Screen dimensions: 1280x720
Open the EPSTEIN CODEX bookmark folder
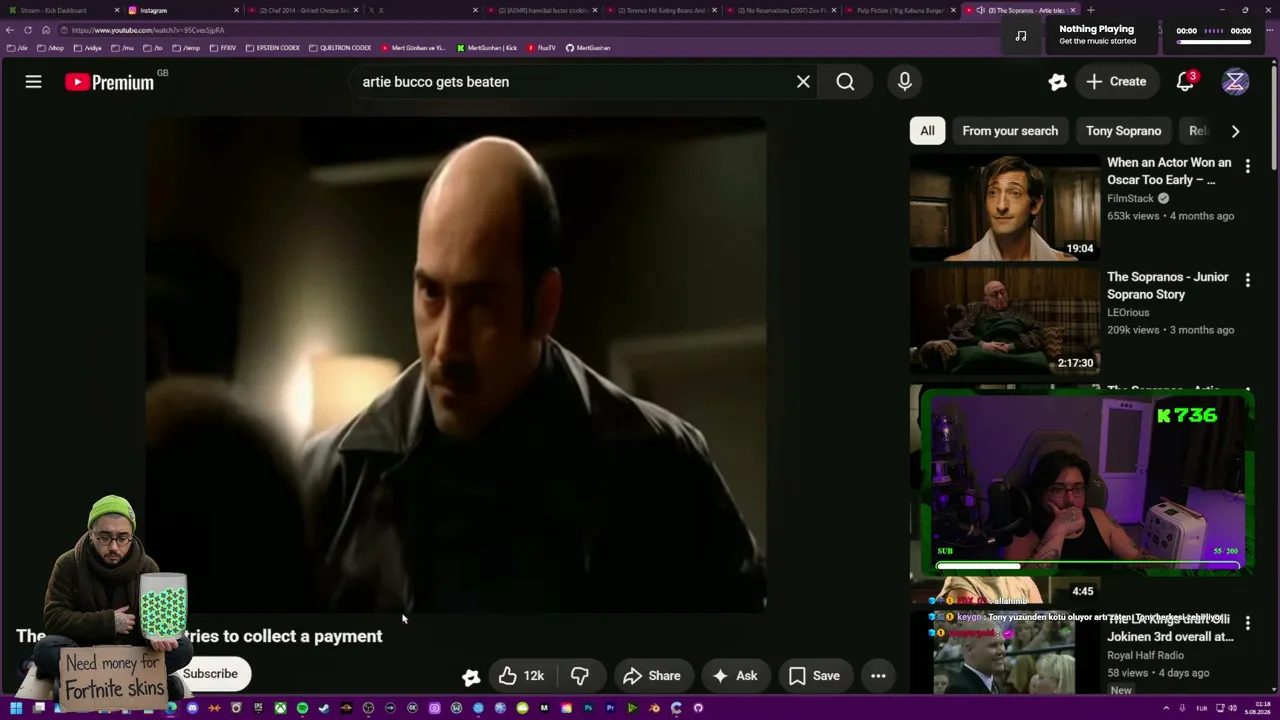272,48
